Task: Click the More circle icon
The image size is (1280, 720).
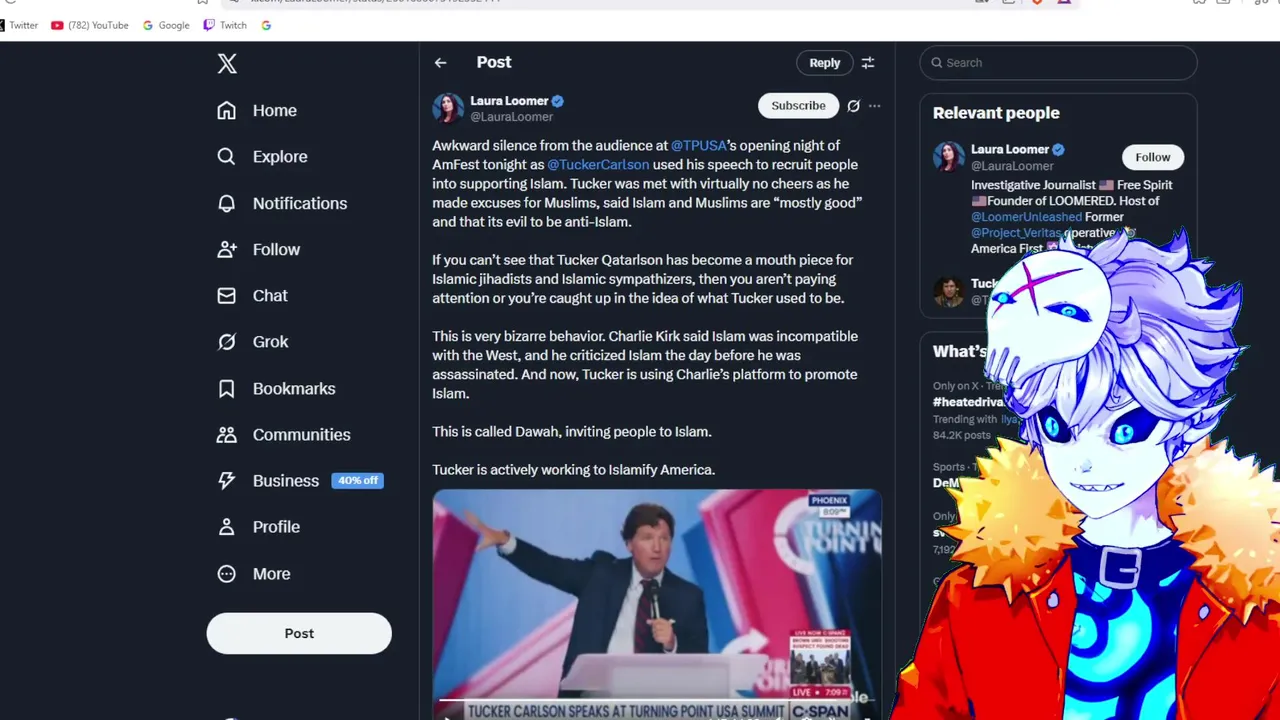Action: 227,573
